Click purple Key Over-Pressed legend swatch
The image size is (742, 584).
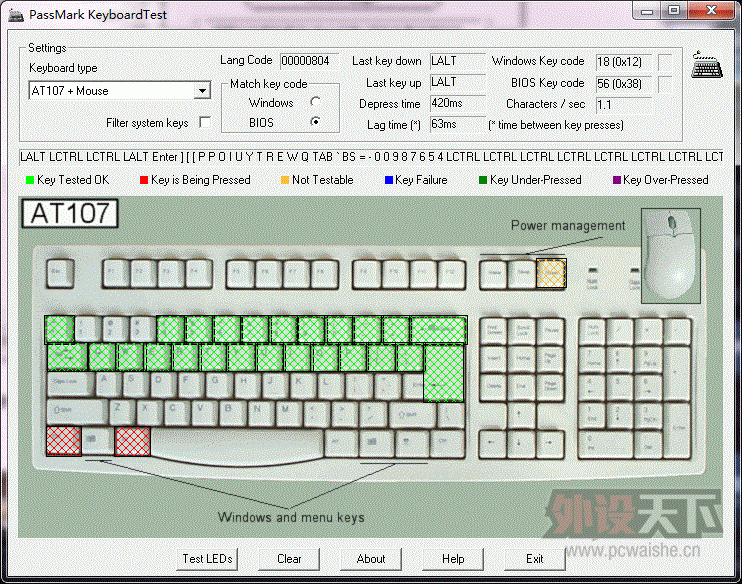tap(617, 180)
